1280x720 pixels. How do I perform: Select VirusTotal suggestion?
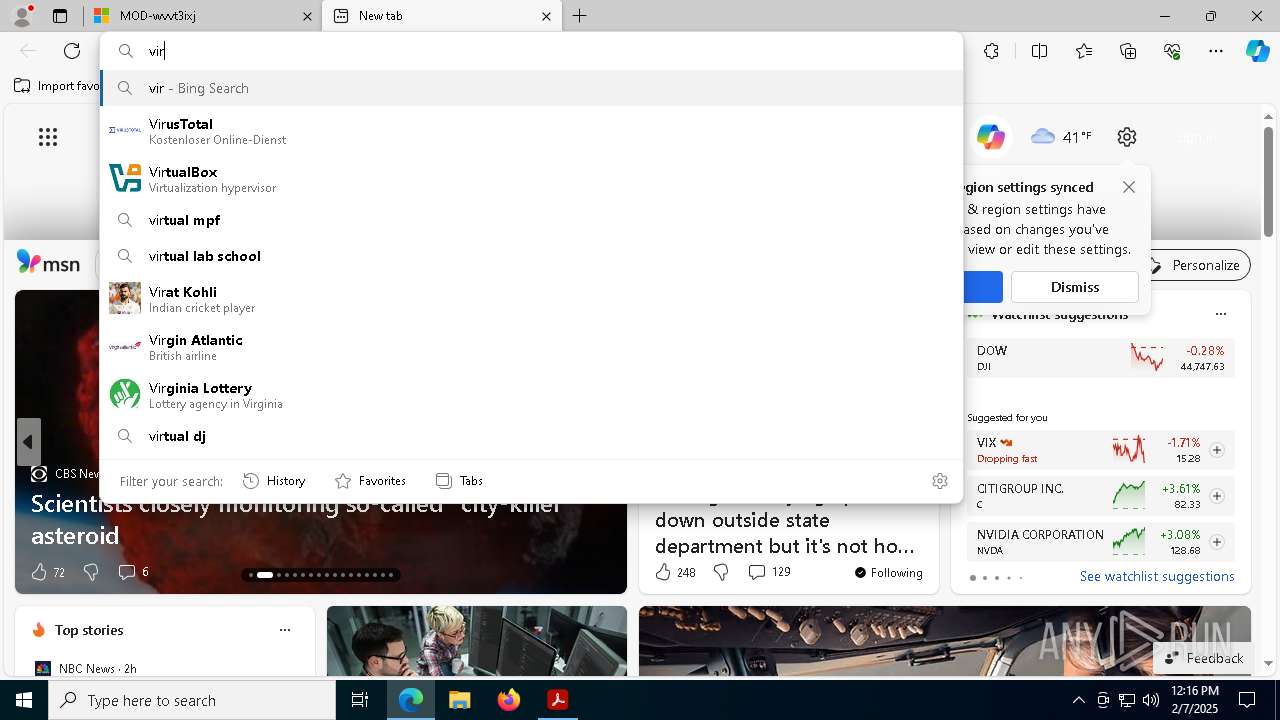[531, 130]
